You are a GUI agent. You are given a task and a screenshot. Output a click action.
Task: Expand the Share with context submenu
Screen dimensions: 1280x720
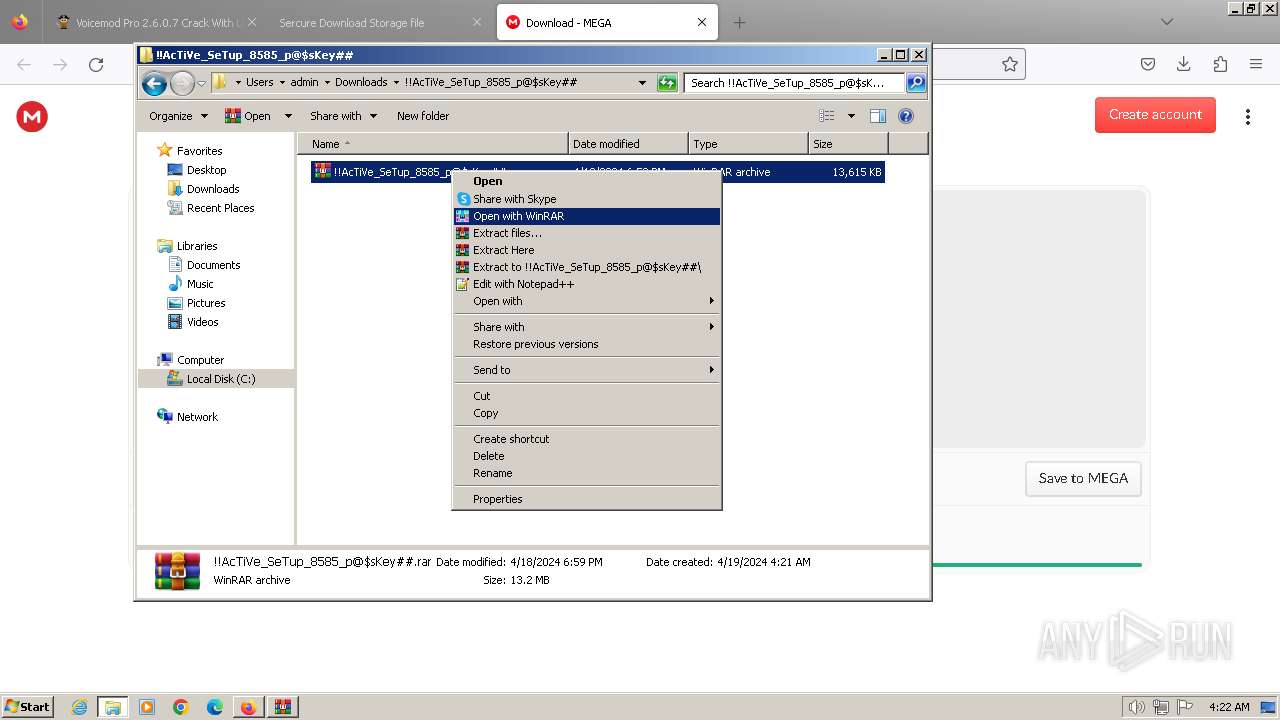587,327
